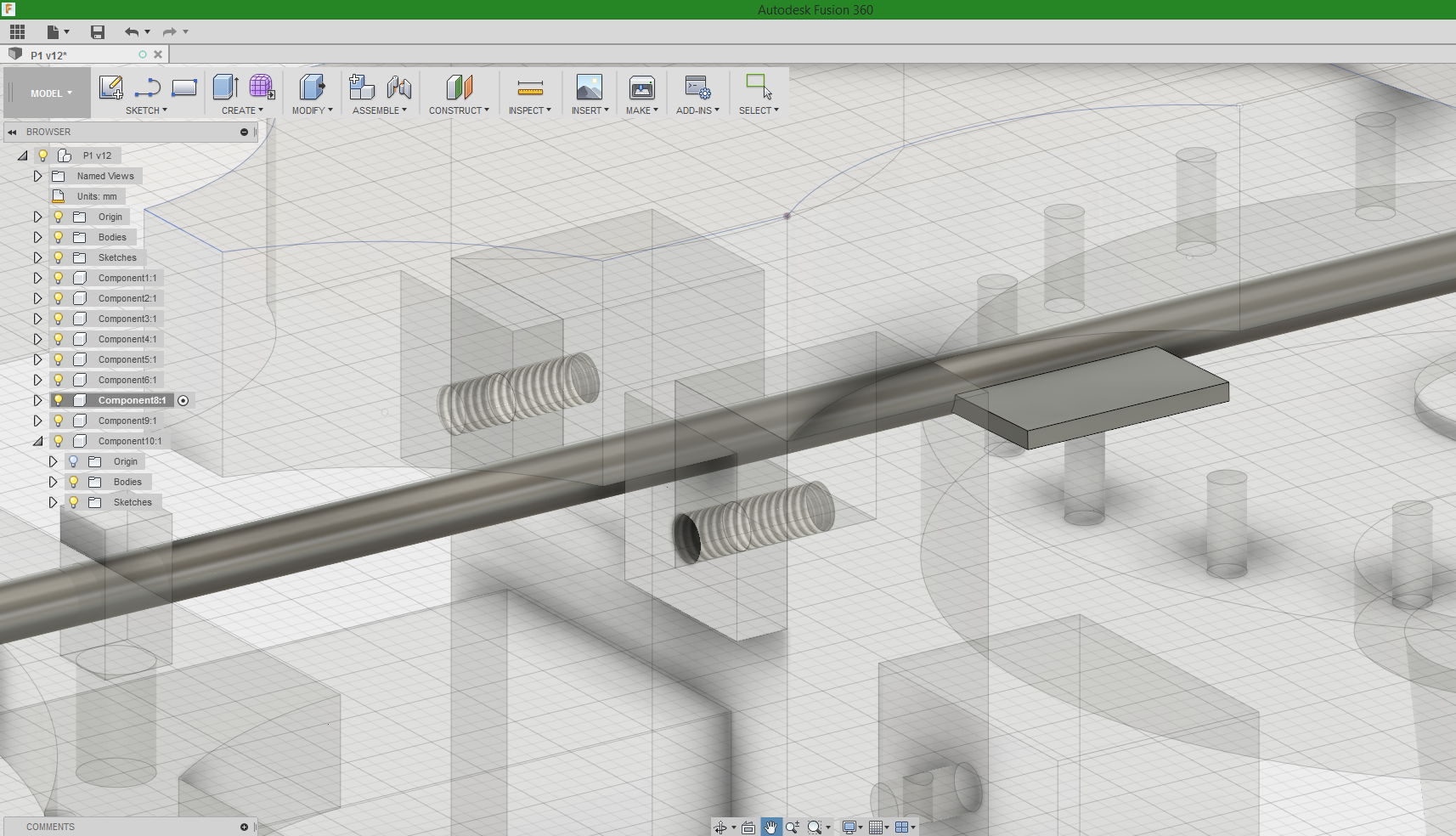The image size is (1456, 836).
Task: Click the Create Sketch tool icon
Action: [x=111, y=88]
